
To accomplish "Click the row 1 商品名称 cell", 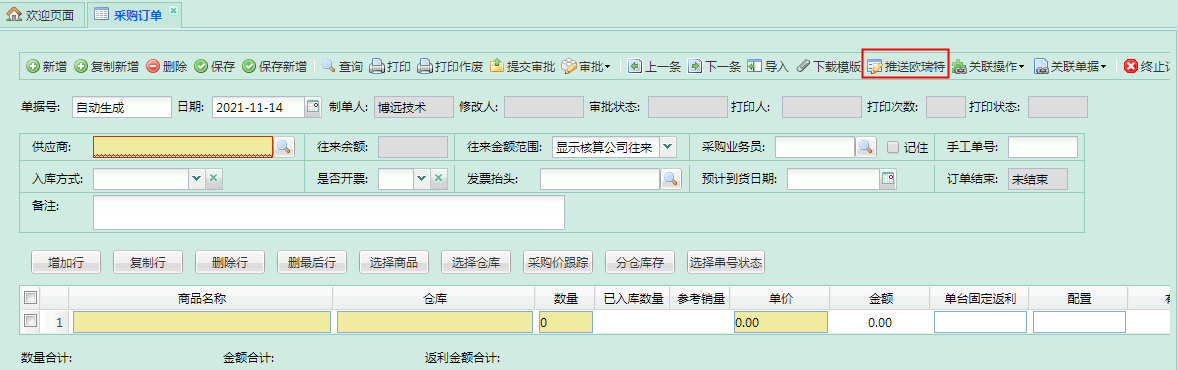I will point(202,322).
